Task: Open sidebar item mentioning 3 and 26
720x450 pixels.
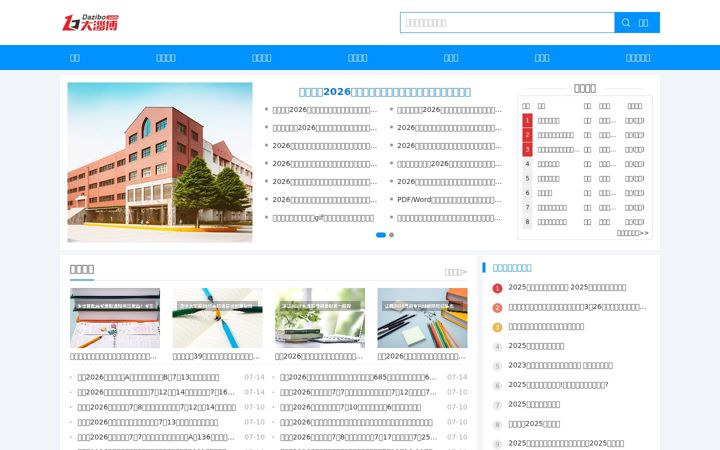Action: [577, 307]
